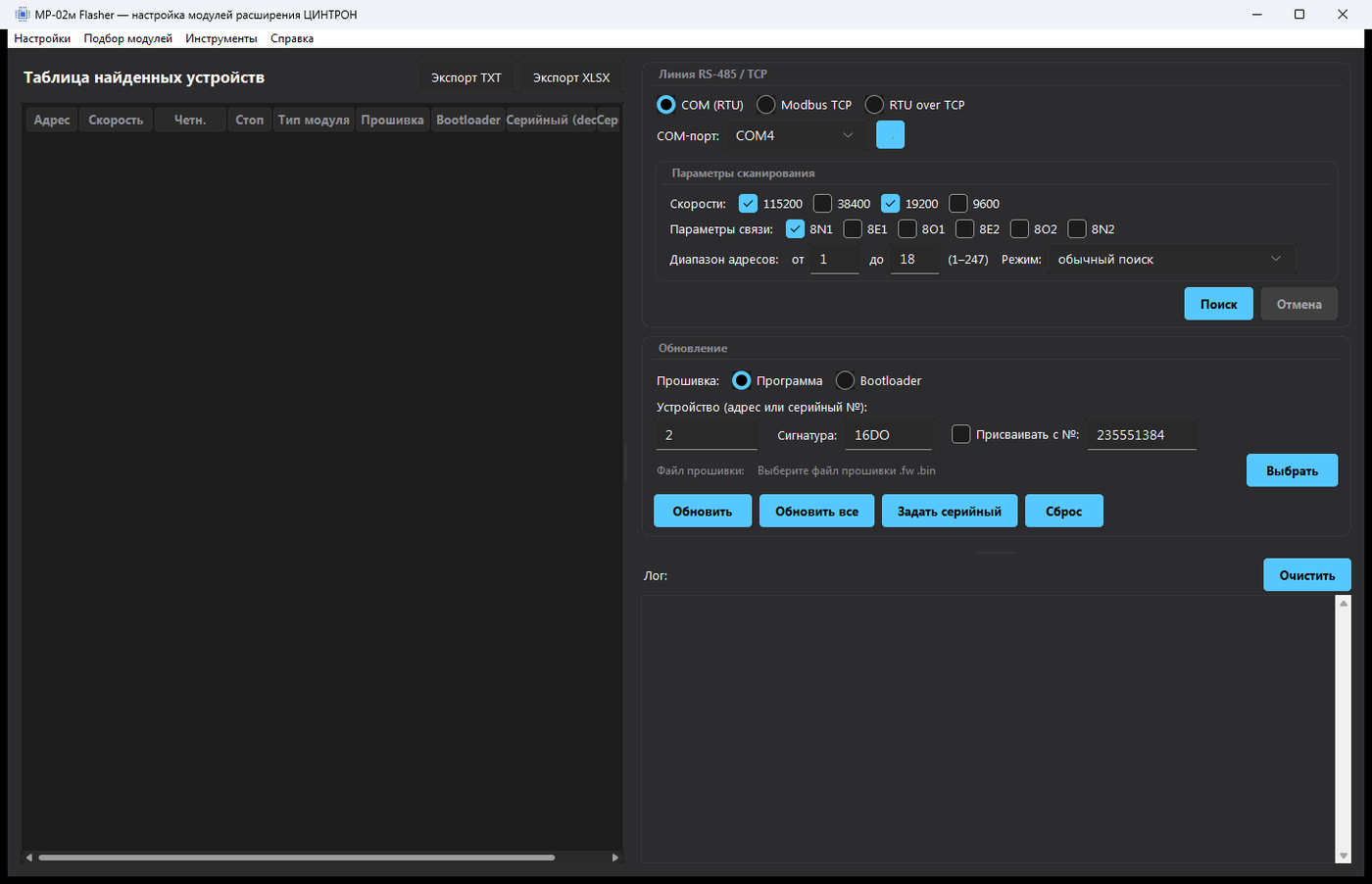
Task: Click the log panel's up scroll arrow
Action: click(1343, 604)
